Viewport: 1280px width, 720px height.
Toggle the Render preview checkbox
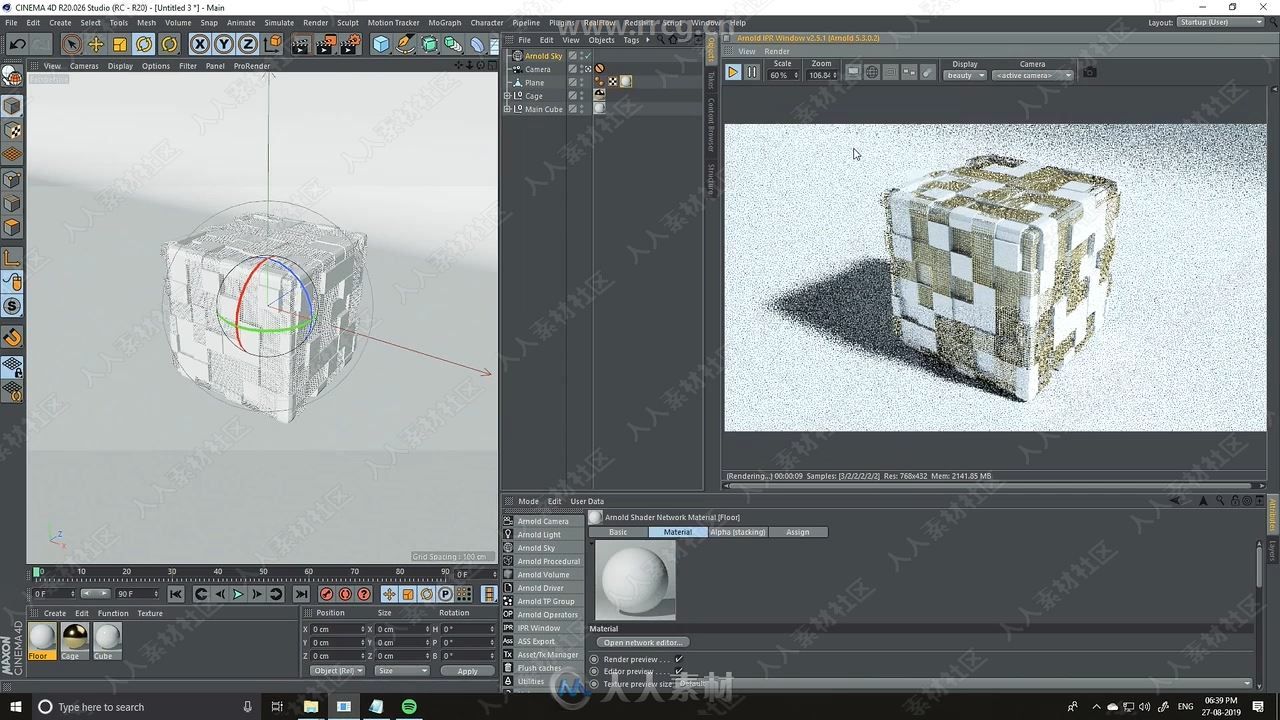(x=678, y=659)
